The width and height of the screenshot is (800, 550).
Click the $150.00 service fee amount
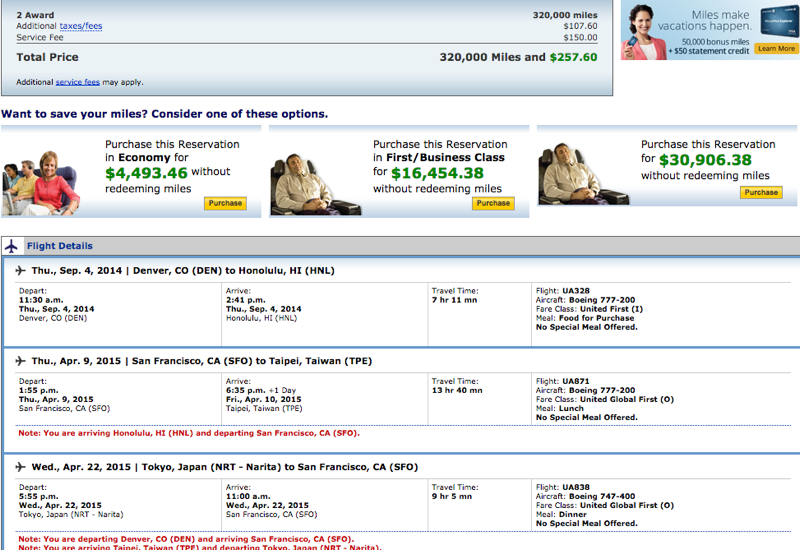point(580,37)
